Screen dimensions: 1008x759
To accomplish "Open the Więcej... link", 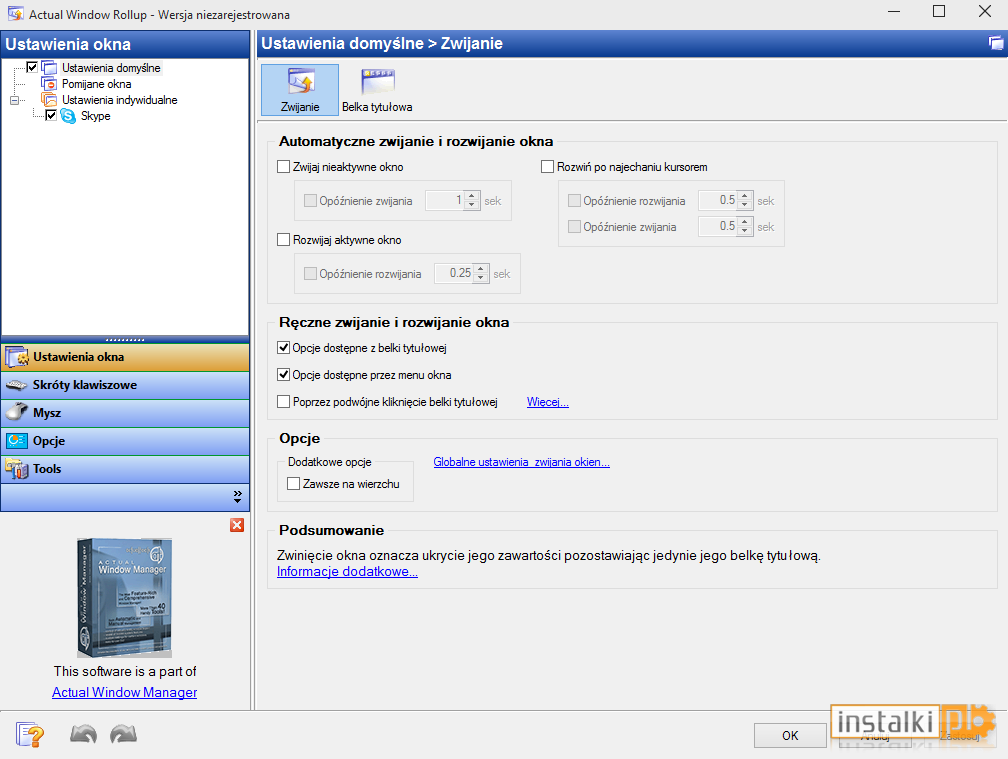I will [x=548, y=402].
